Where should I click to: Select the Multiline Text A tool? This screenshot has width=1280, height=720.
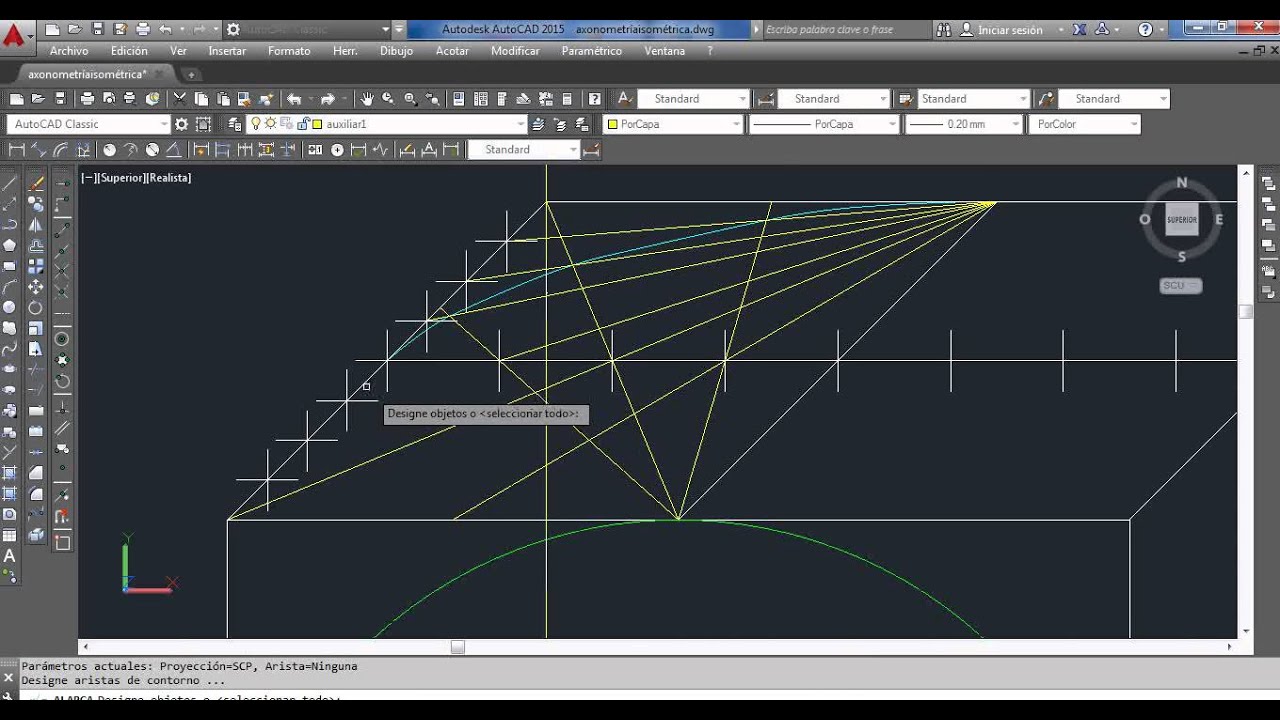(10, 556)
